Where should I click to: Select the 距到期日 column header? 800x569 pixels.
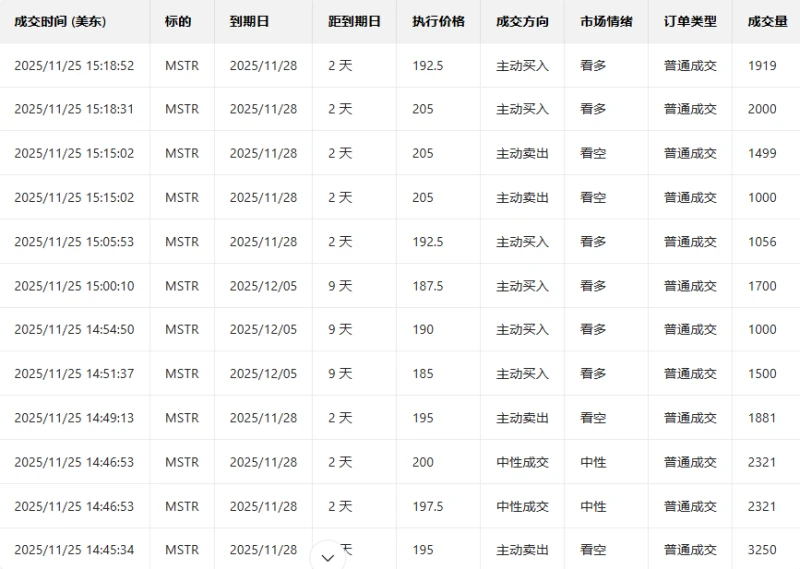(x=354, y=21)
